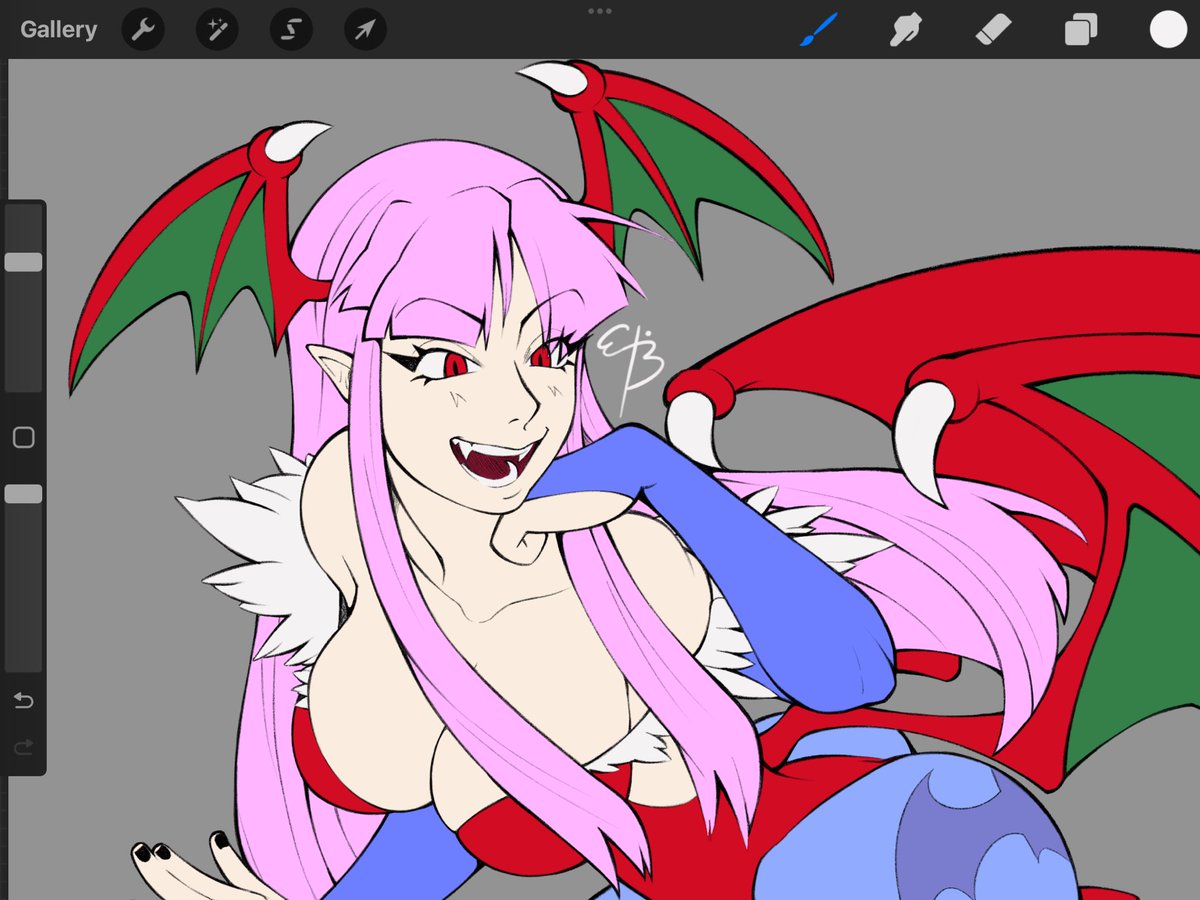Open the white active color picker
The width and height of the screenshot is (1200, 900).
[x=1168, y=30]
